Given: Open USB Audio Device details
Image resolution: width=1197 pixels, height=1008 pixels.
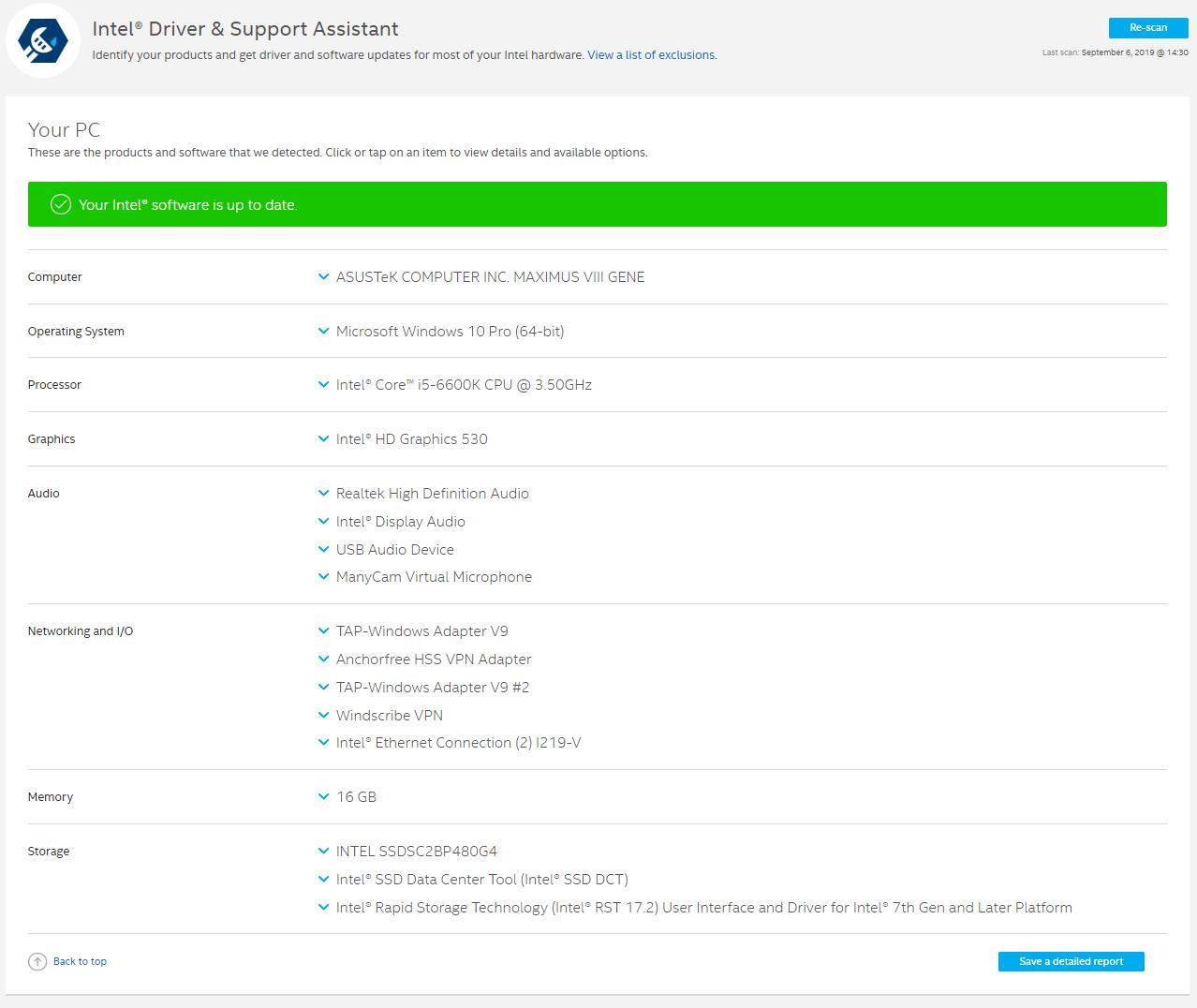Looking at the screenshot, I should point(394,550).
